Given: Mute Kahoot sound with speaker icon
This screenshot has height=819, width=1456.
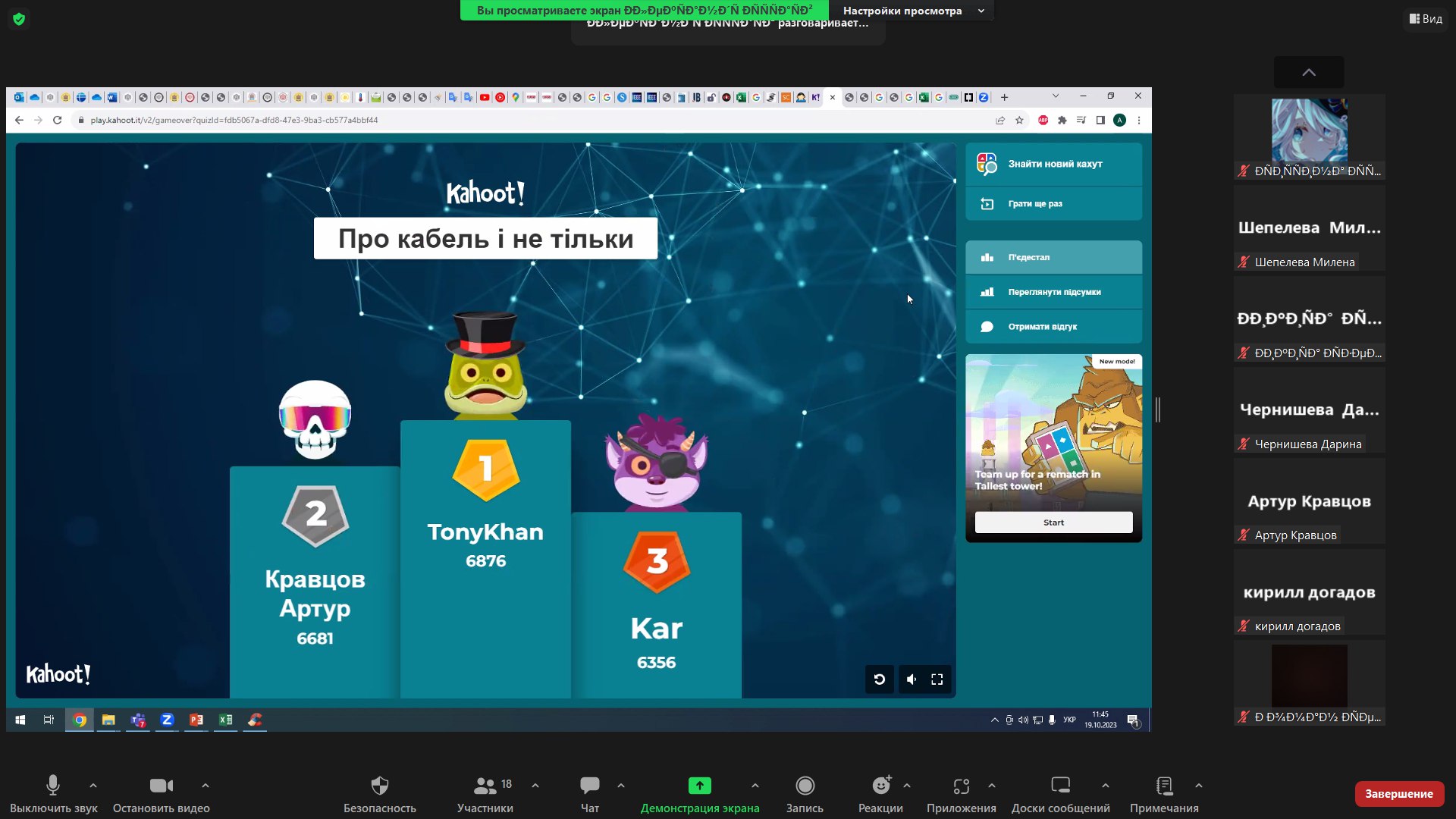Looking at the screenshot, I should (911, 679).
